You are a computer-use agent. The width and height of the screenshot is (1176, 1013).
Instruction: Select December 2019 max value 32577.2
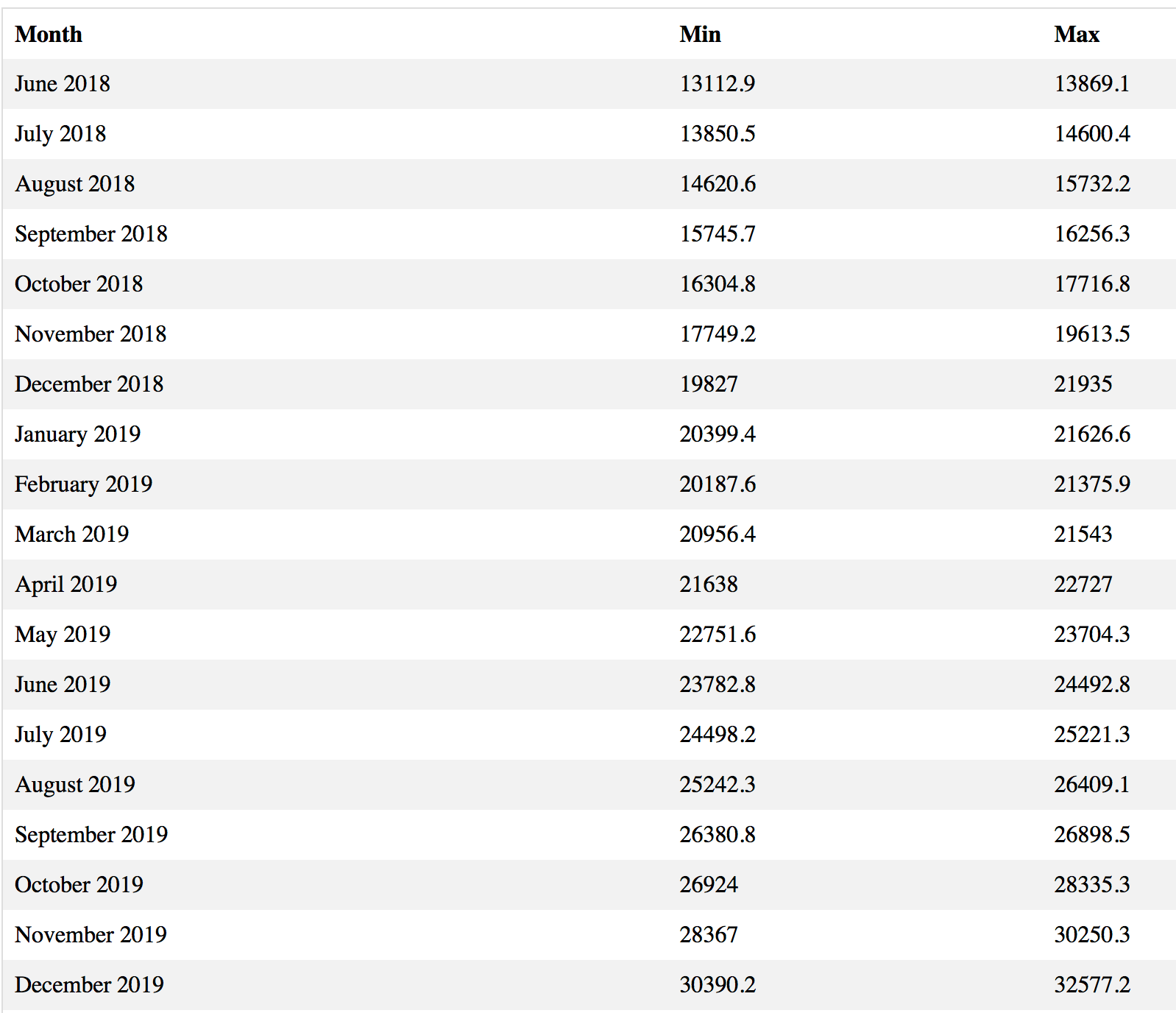1092,985
